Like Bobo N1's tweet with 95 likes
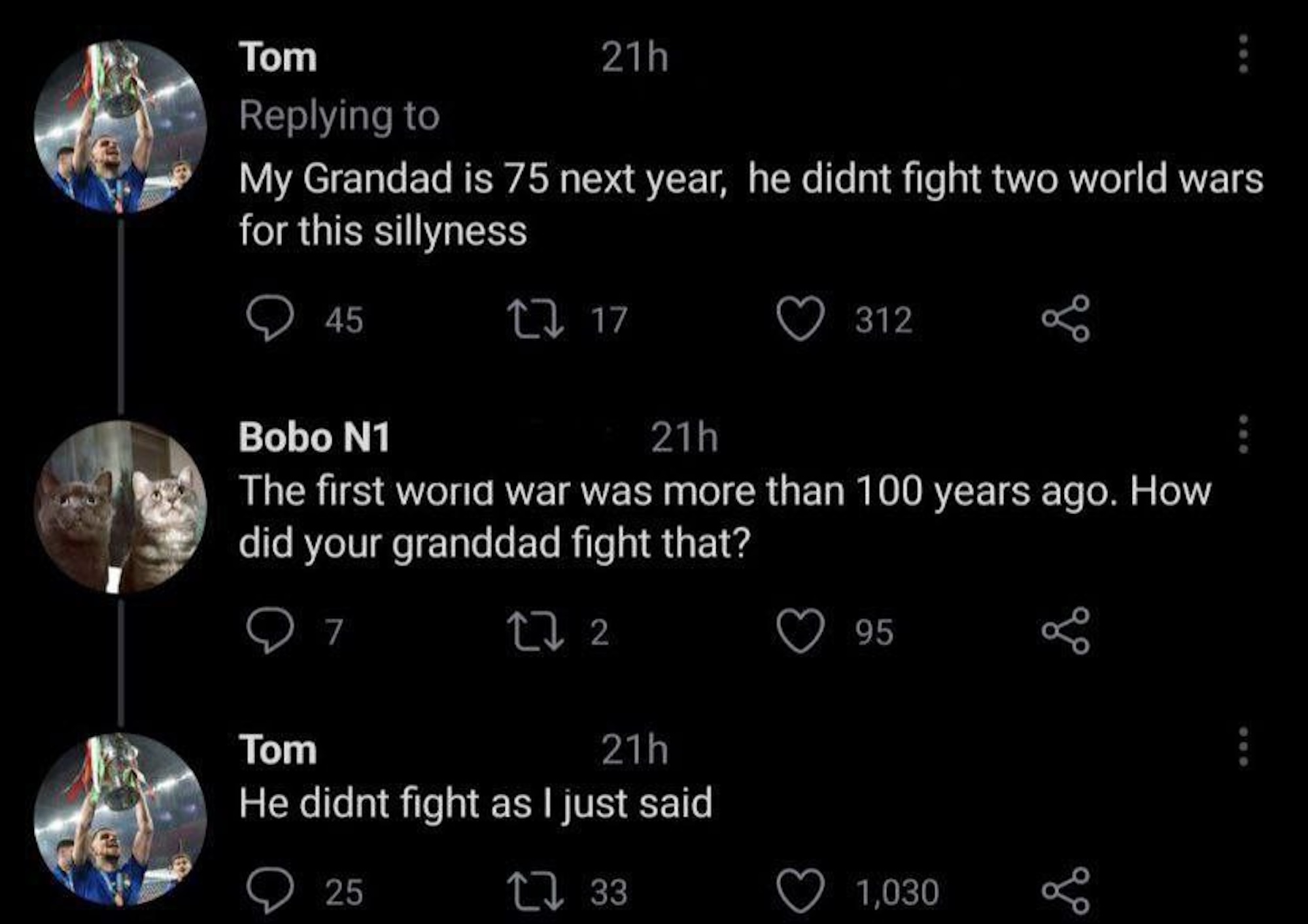This screenshot has width=1308, height=924. [800, 632]
